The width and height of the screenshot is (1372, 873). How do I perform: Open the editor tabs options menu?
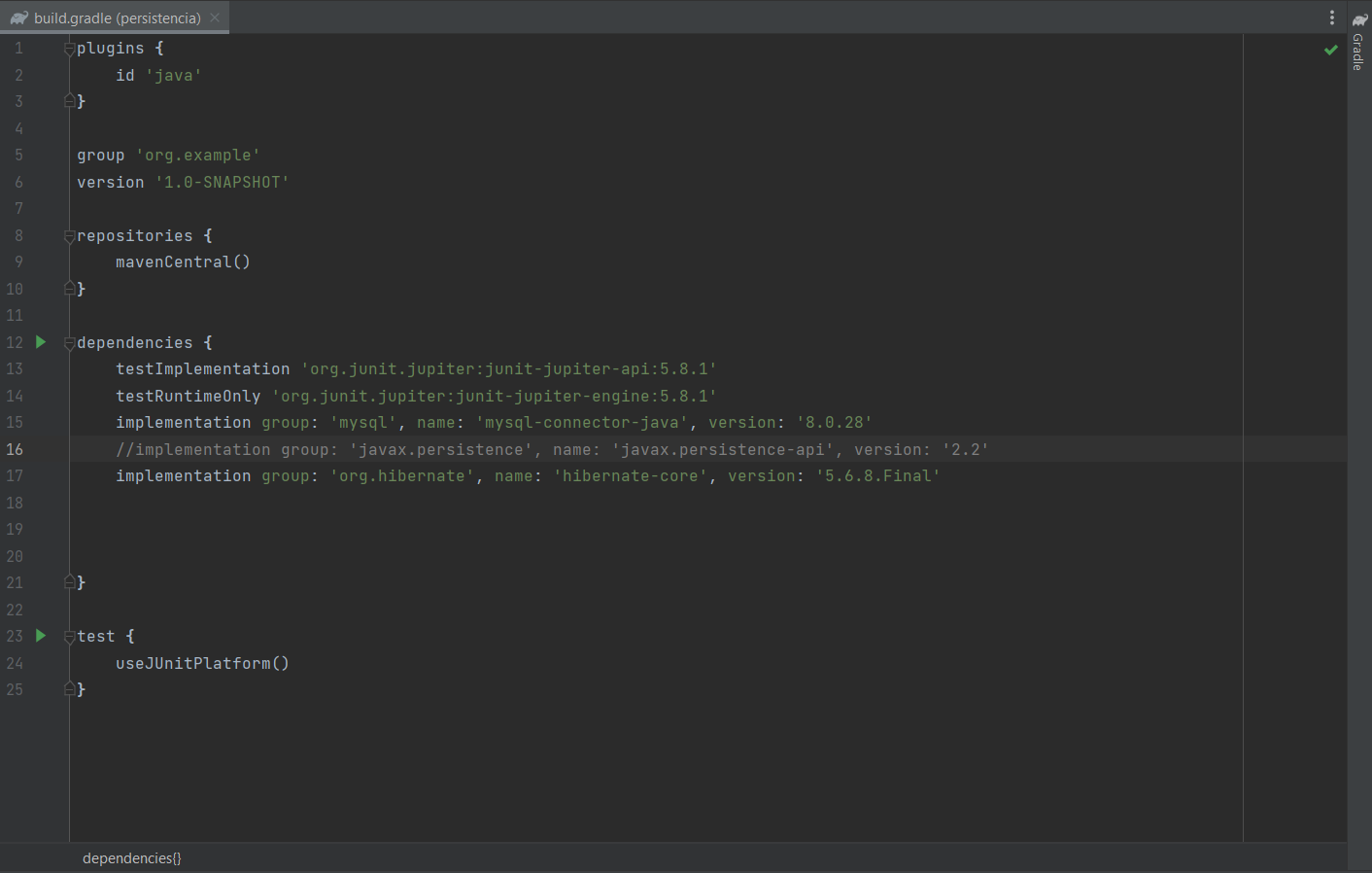tap(1332, 17)
